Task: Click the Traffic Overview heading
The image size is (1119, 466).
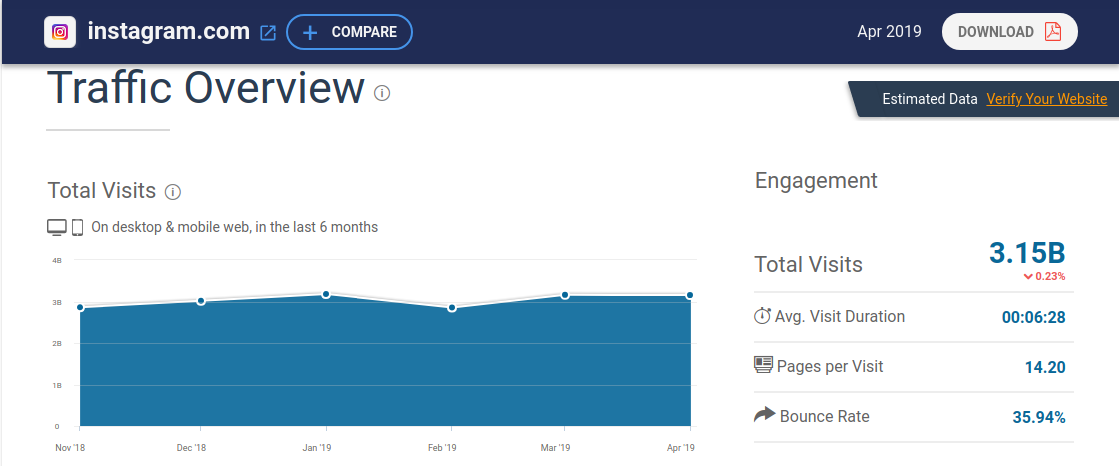Action: [206, 88]
